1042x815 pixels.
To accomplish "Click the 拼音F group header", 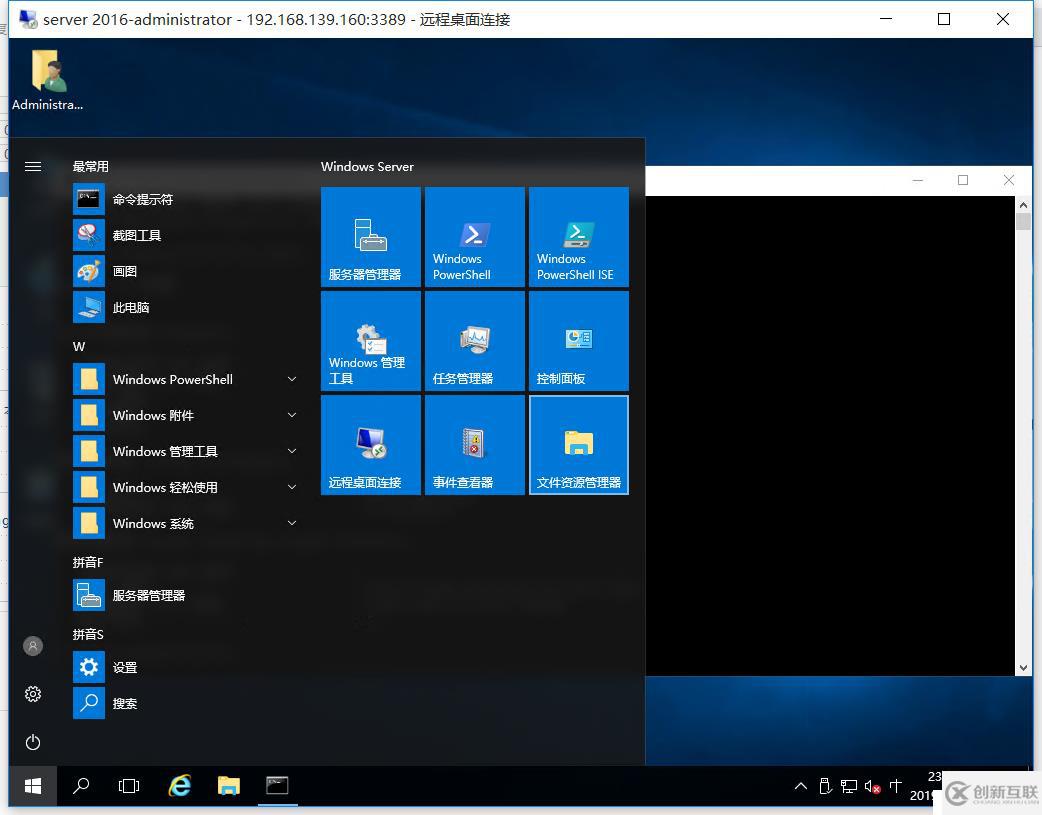I will coord(88,562).
